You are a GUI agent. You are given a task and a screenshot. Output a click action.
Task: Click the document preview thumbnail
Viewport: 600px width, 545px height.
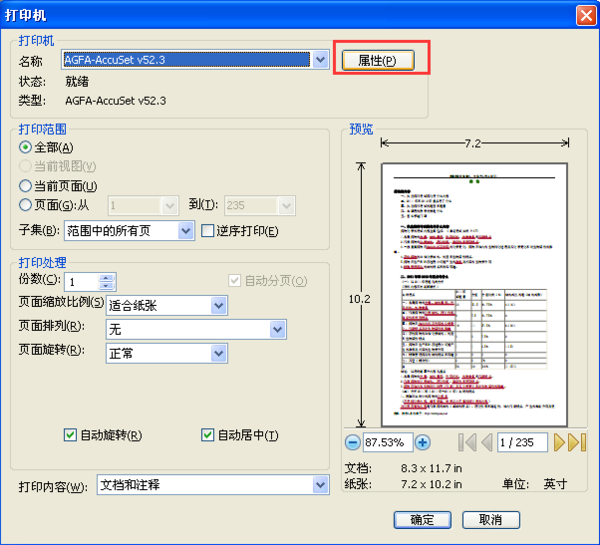point(474,294)
